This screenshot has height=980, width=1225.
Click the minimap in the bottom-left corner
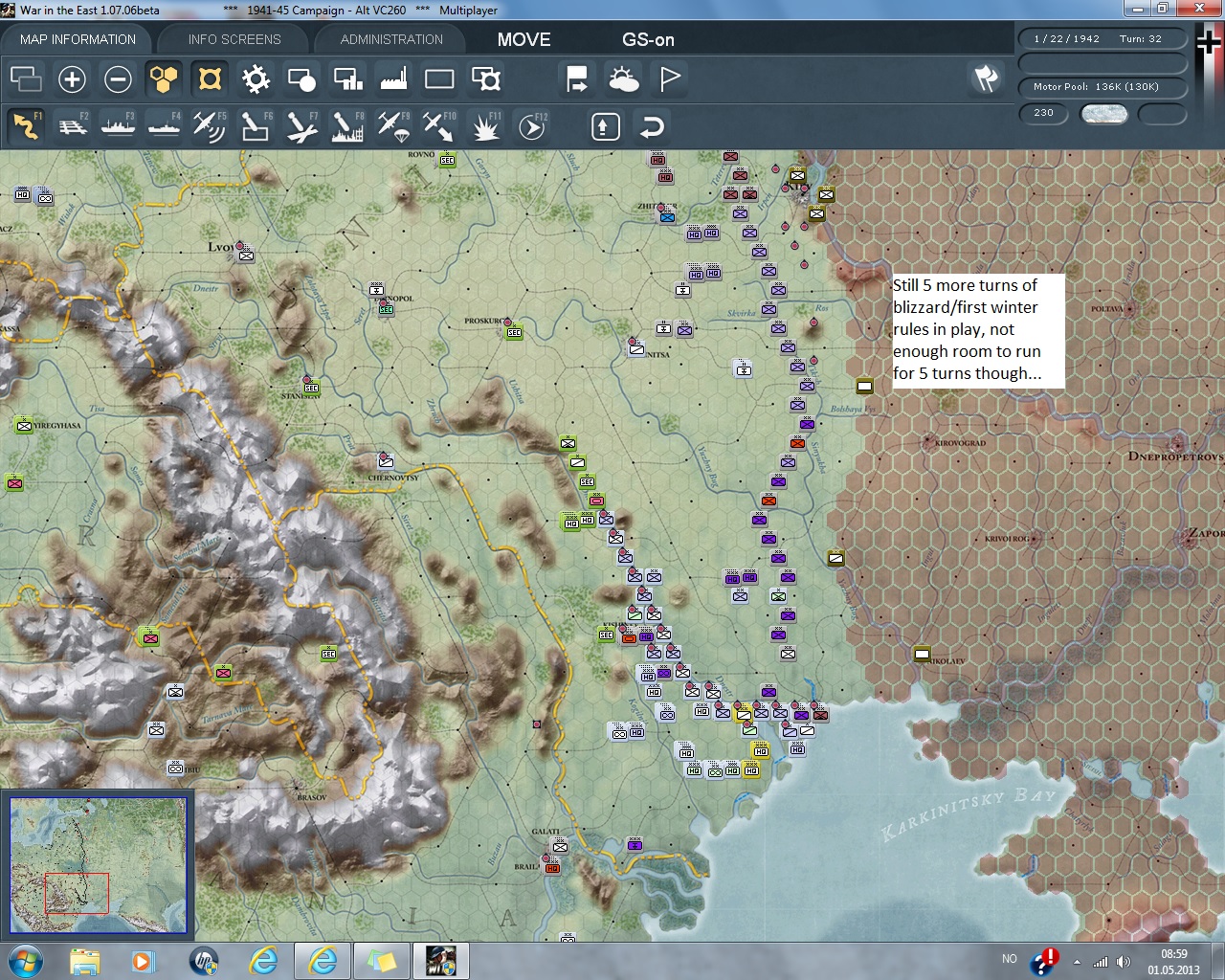(98, 864)
